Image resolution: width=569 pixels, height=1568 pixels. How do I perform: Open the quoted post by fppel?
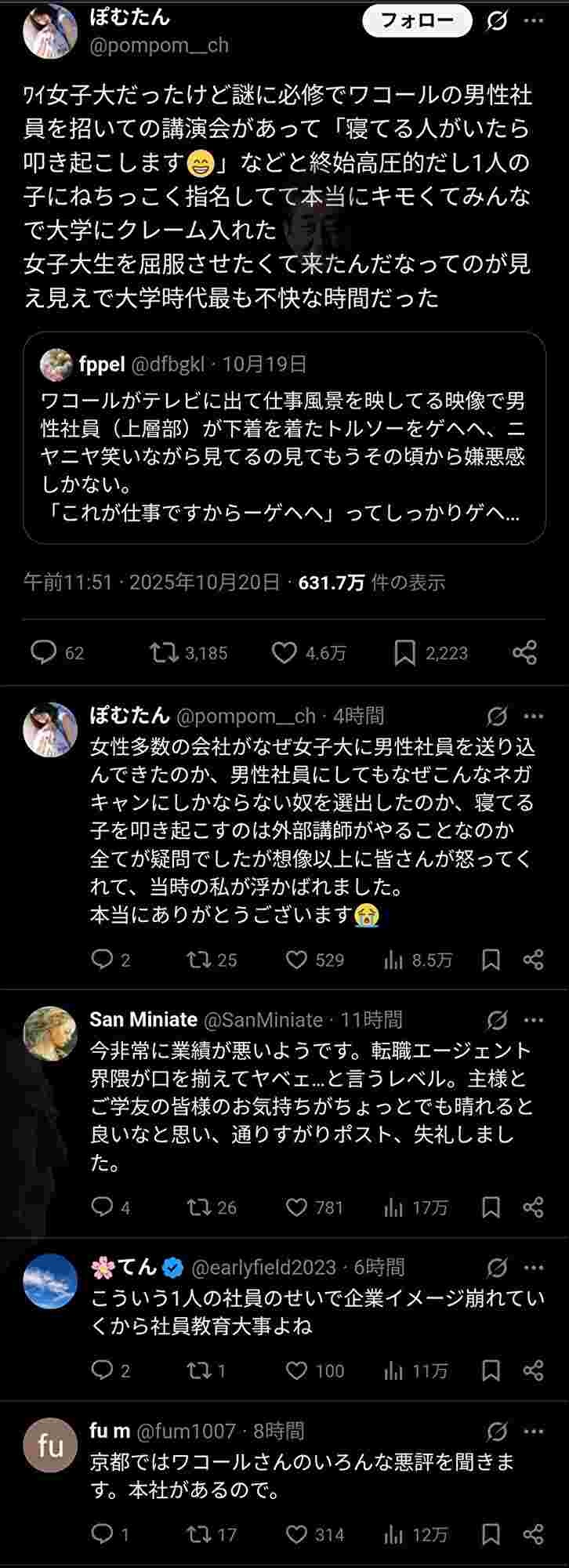284,437
